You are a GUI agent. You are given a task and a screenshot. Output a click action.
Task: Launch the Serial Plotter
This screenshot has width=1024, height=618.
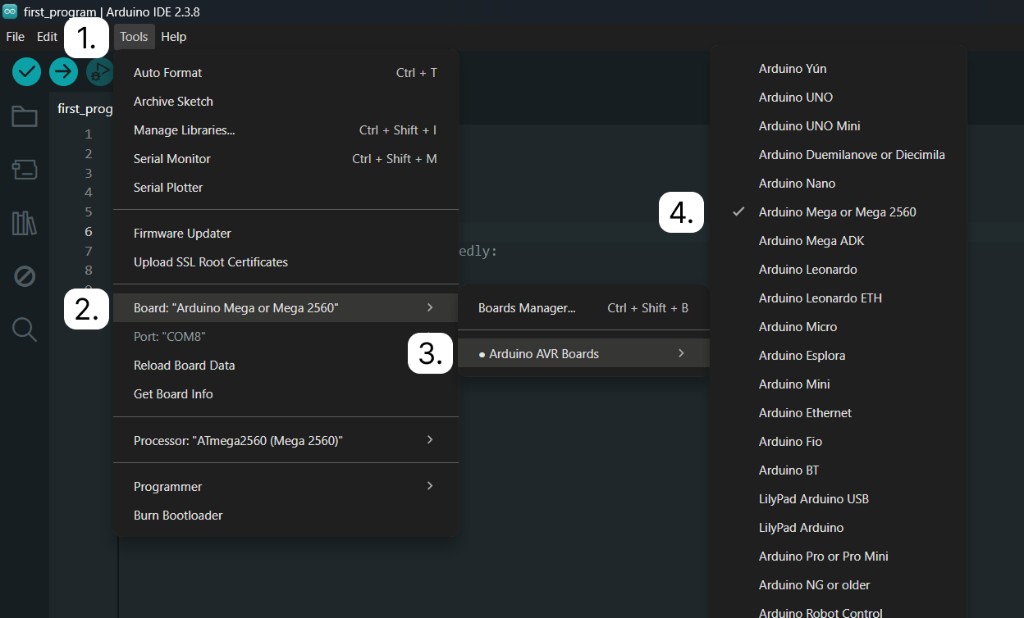click(285, 187)
